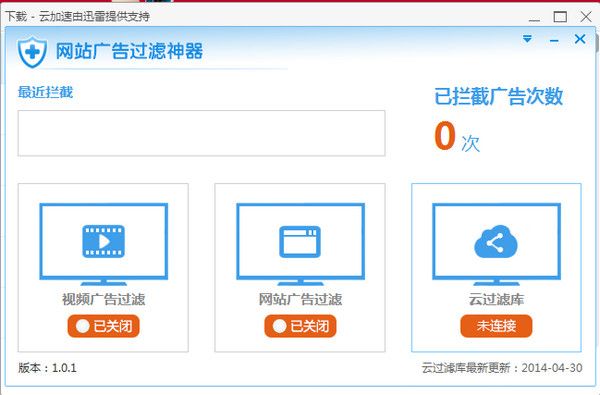Screen dimensions: 600x395
Task: Click the 云过滤库 label
Action: (496, 299)
